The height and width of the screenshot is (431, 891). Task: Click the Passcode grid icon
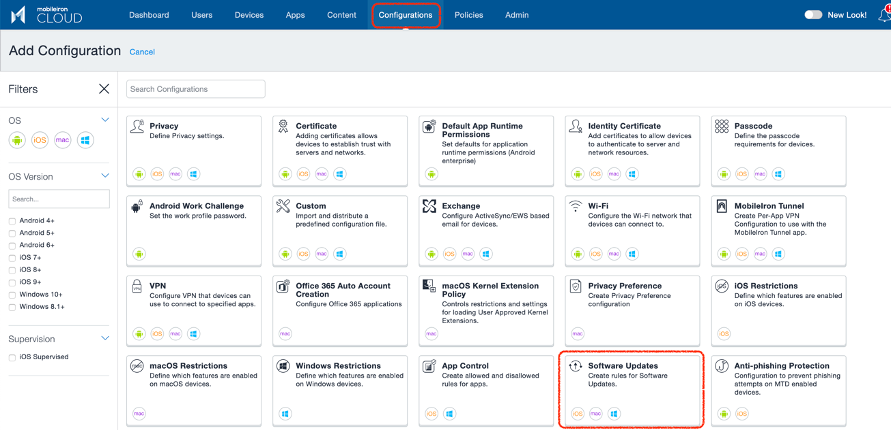[x=722, y=126]
